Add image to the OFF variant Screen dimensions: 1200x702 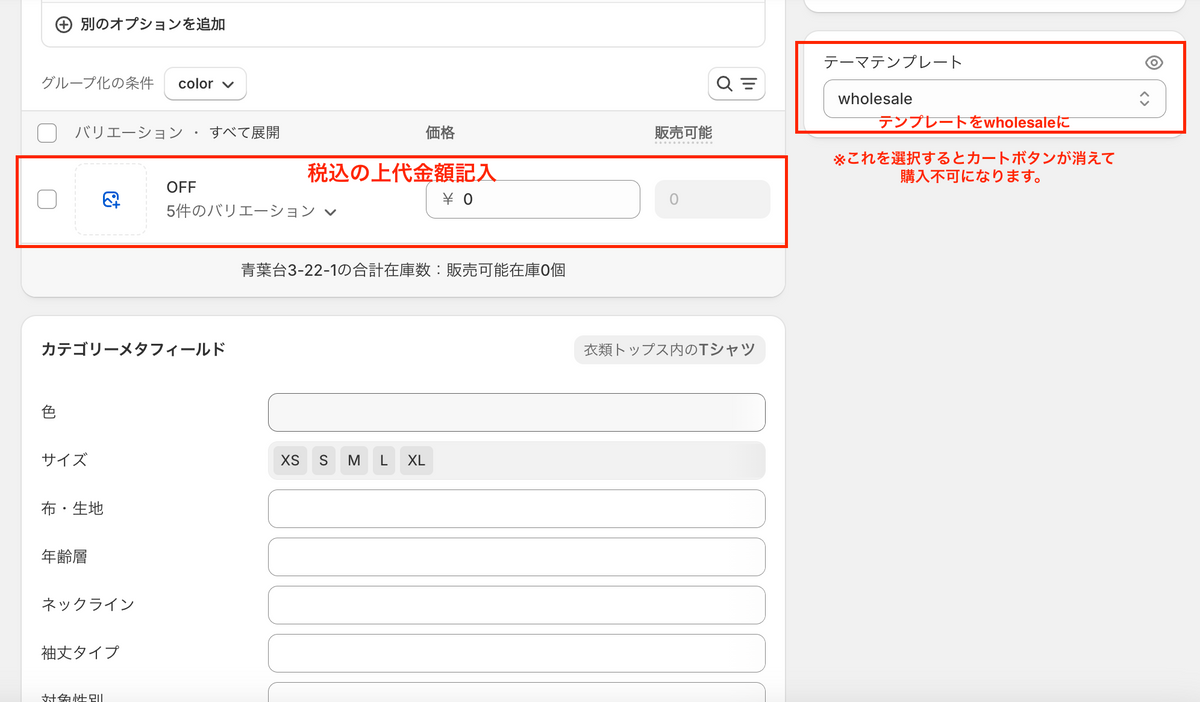coord(111,200)
